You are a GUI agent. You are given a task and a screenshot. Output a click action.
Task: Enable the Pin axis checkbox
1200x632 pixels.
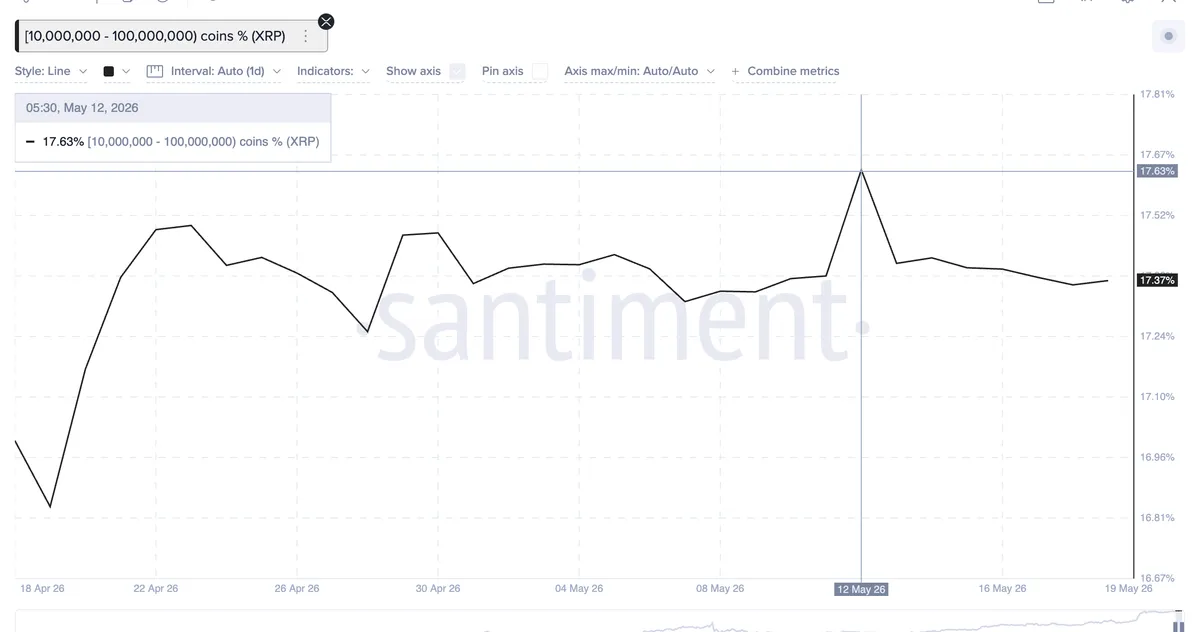click(x=540, y=71)
